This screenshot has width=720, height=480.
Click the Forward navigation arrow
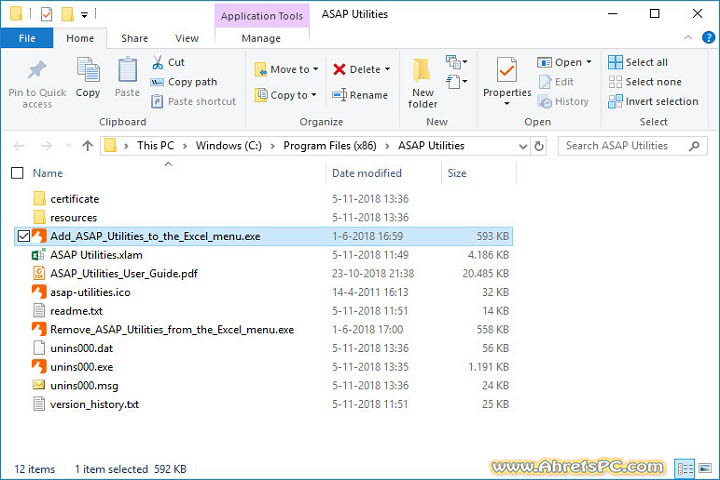46,146
